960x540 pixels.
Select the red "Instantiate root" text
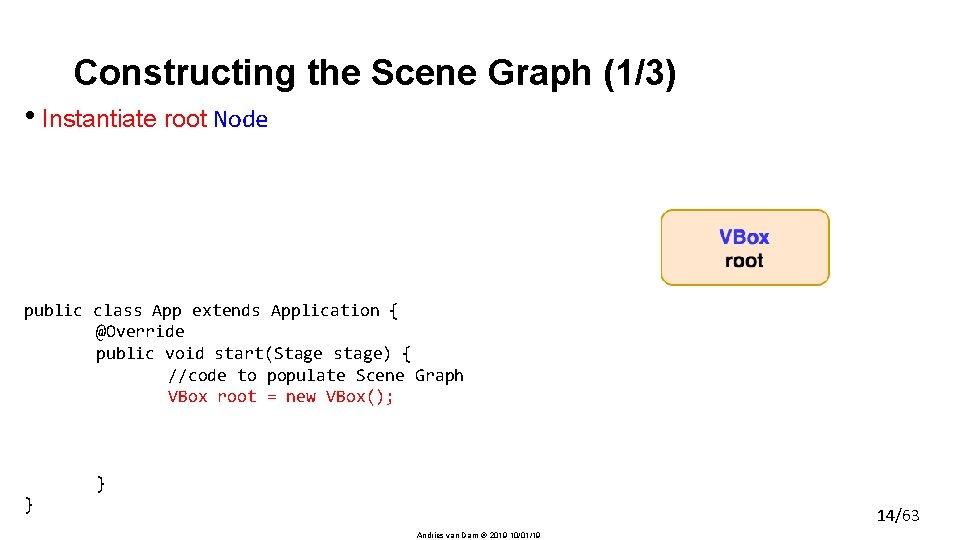[124, 119]
